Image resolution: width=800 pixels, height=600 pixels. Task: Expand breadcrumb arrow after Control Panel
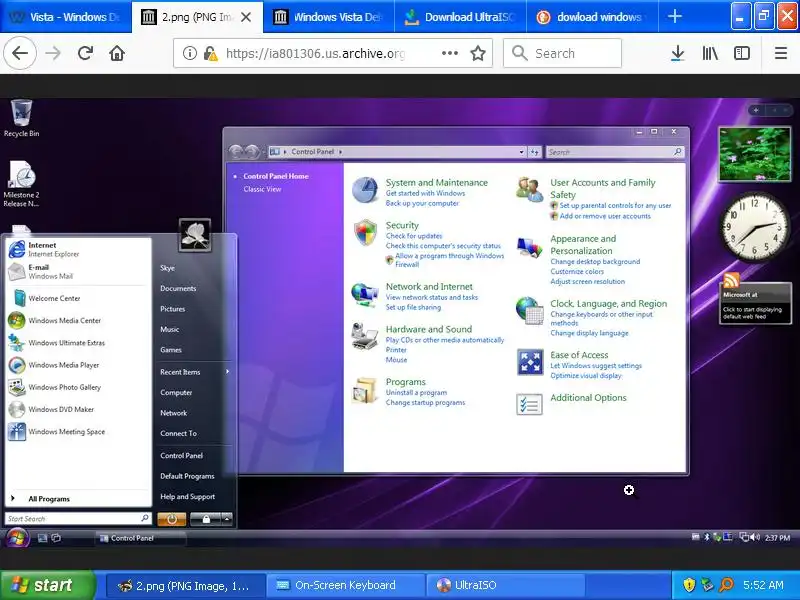[x=340, y=152]
